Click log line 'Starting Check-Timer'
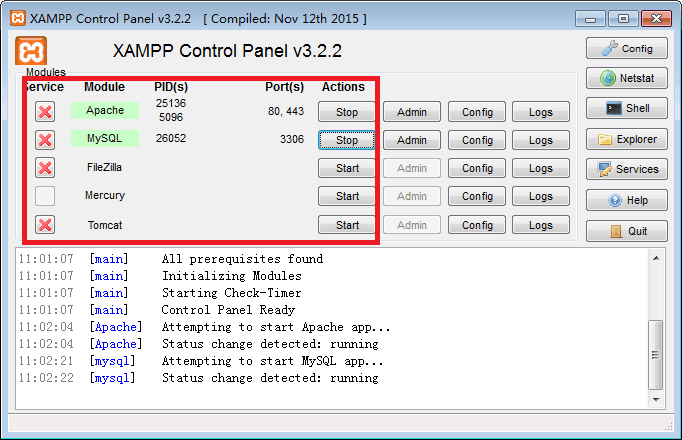682x440 pixels. pyautogui.click(x=232, y=293)
